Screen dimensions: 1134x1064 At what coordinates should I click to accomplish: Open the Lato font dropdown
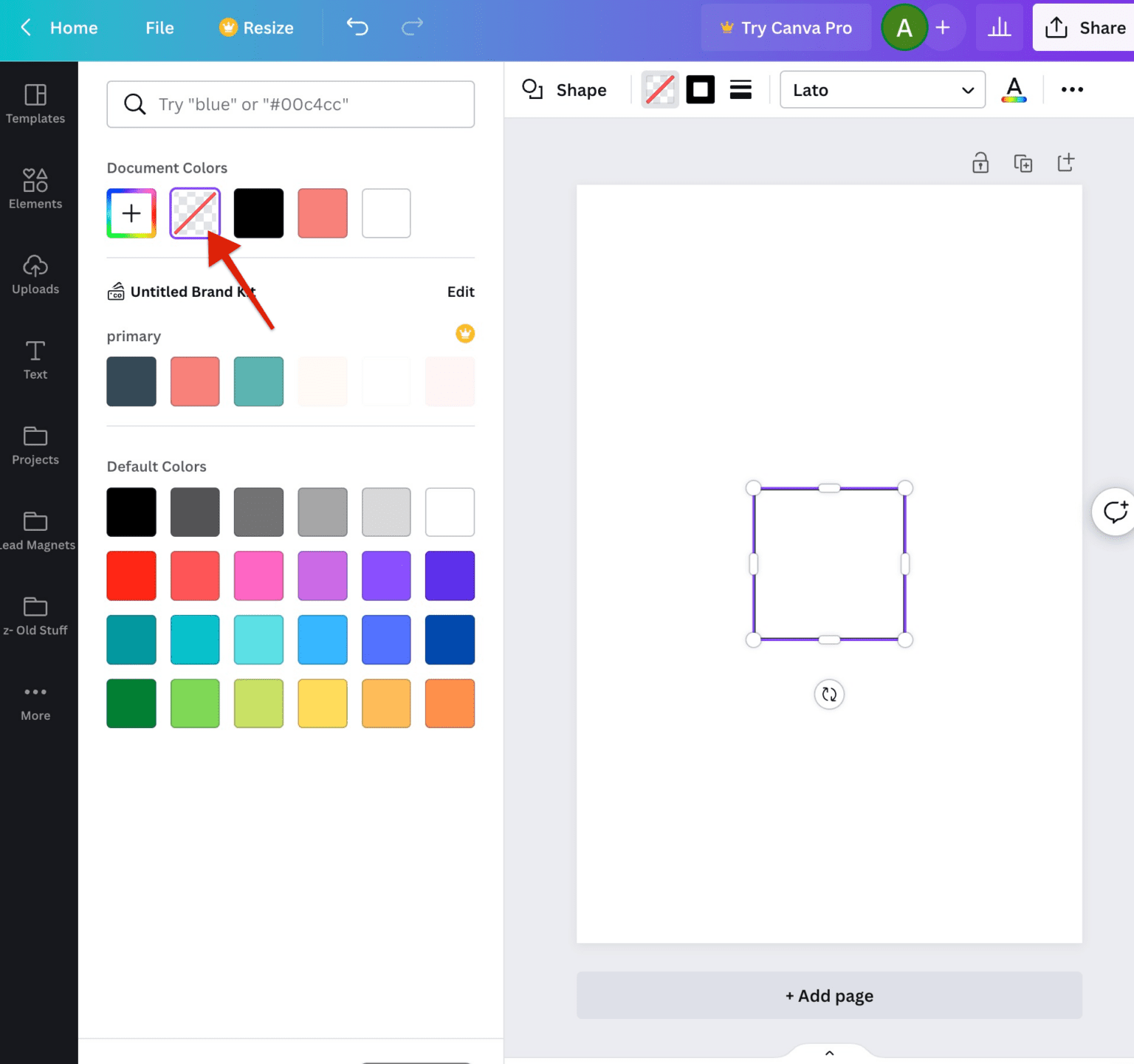pyautogui.click(x=882, y=89)
